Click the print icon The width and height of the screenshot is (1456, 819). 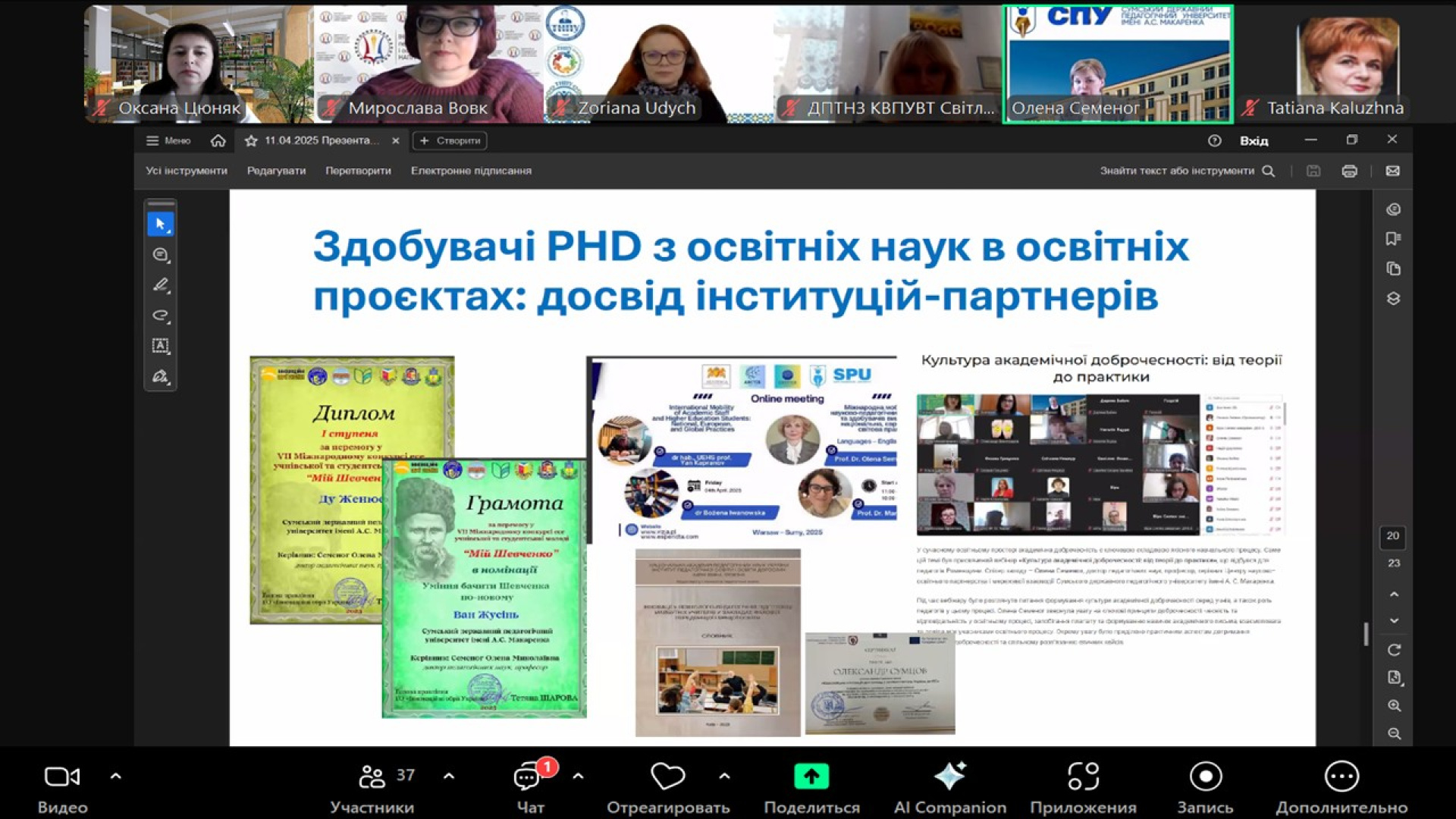[x=1349, y=171]
